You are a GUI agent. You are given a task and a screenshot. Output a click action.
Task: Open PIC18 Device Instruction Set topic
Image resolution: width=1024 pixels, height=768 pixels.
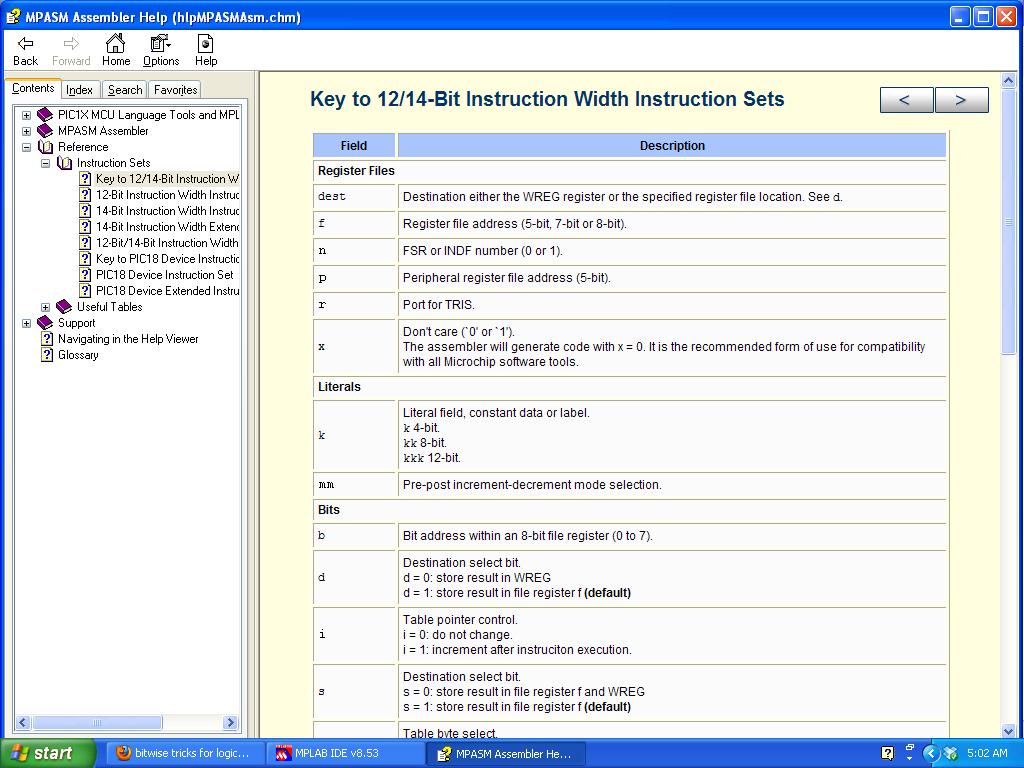(165, 275)
